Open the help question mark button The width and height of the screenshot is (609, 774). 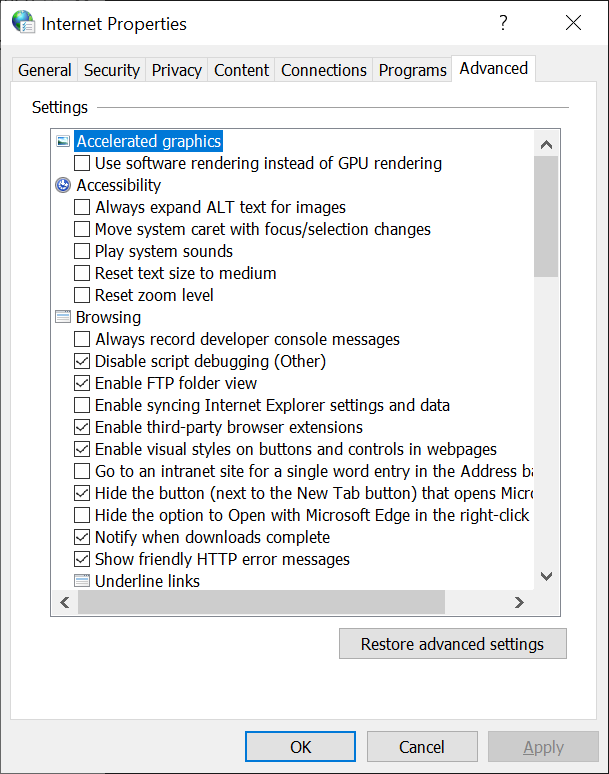coord(503,23)
